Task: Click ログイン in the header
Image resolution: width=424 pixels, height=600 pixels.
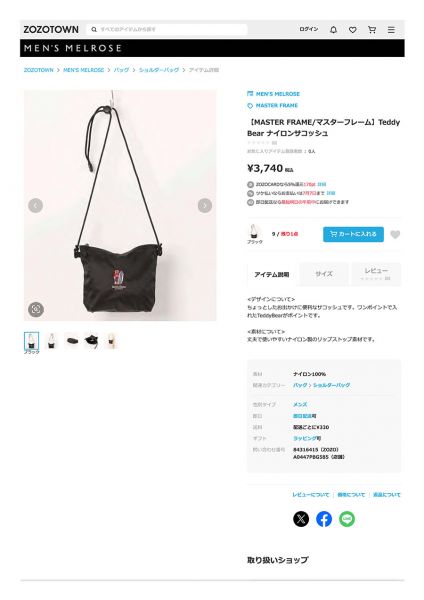Action: point(308,29)
